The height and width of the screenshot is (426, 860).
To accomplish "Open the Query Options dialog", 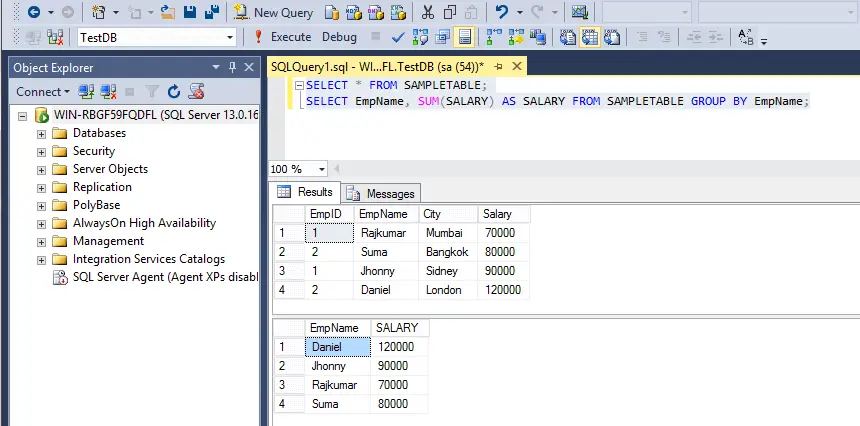I will click(442, 37).
